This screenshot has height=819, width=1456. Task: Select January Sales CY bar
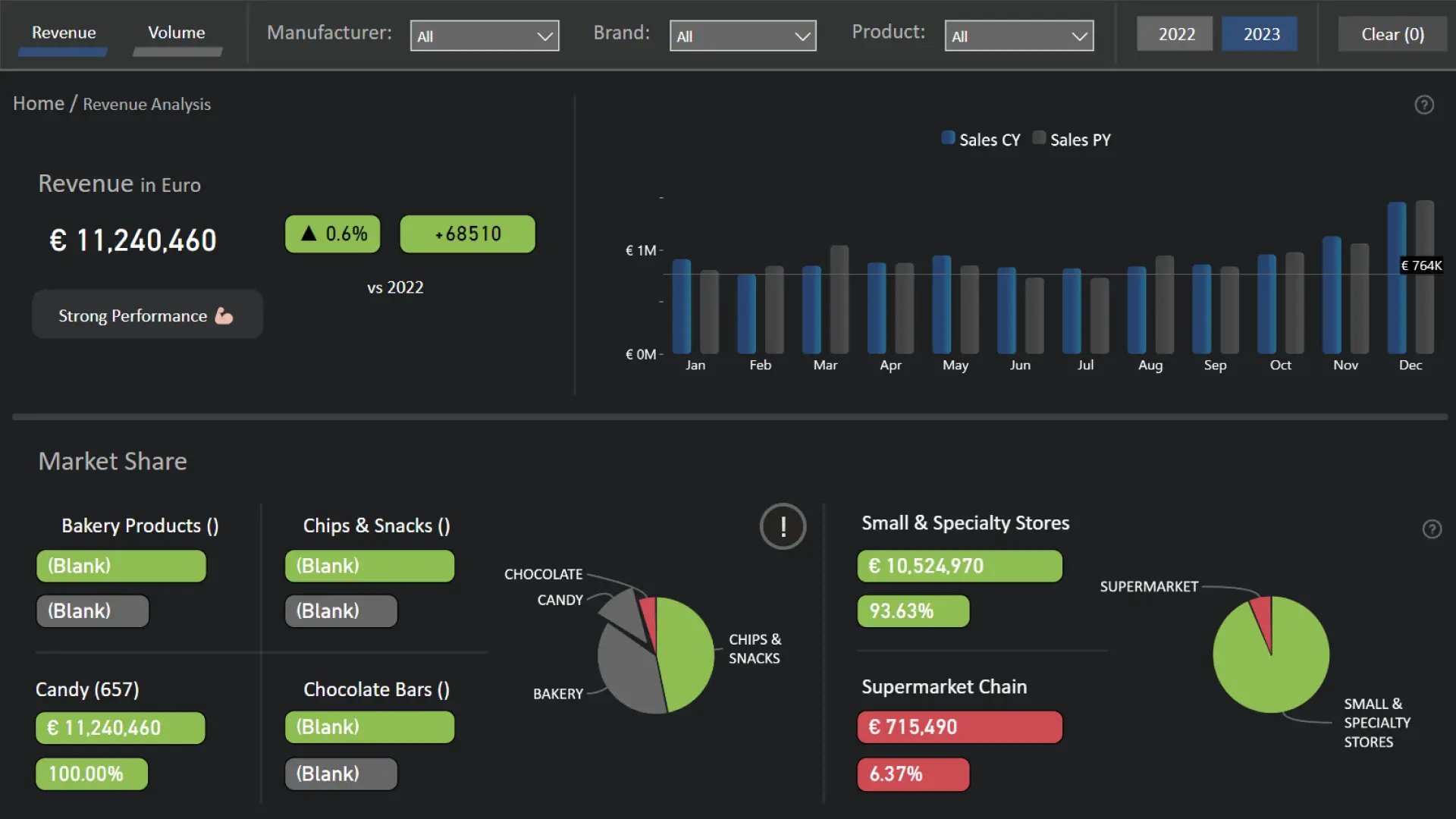682,306
